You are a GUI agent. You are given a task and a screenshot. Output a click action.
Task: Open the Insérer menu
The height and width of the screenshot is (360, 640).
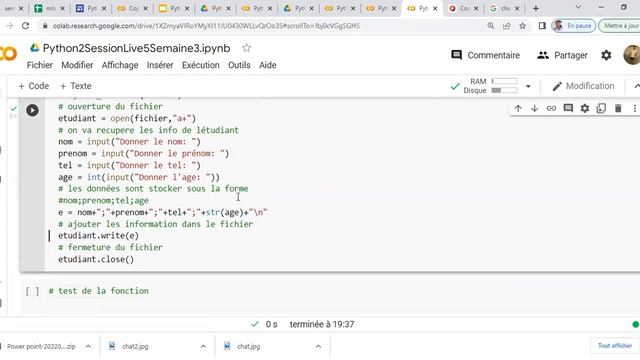coord(160,65)
